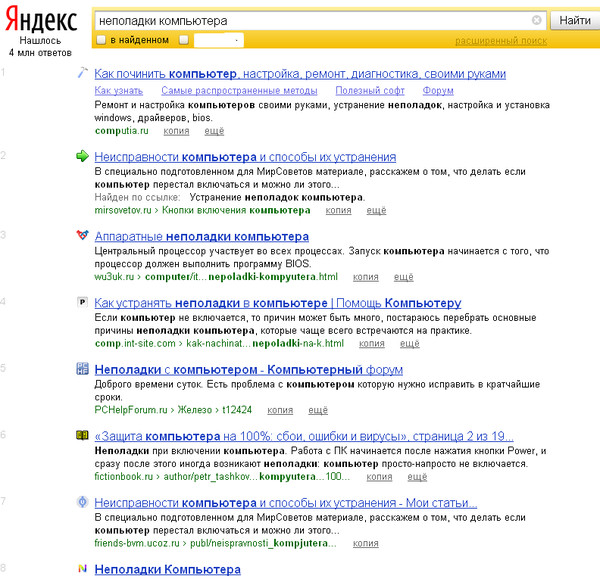
Task: Open 'копия' of comp.int-site.com result
Action: click(x=372, y=344)
